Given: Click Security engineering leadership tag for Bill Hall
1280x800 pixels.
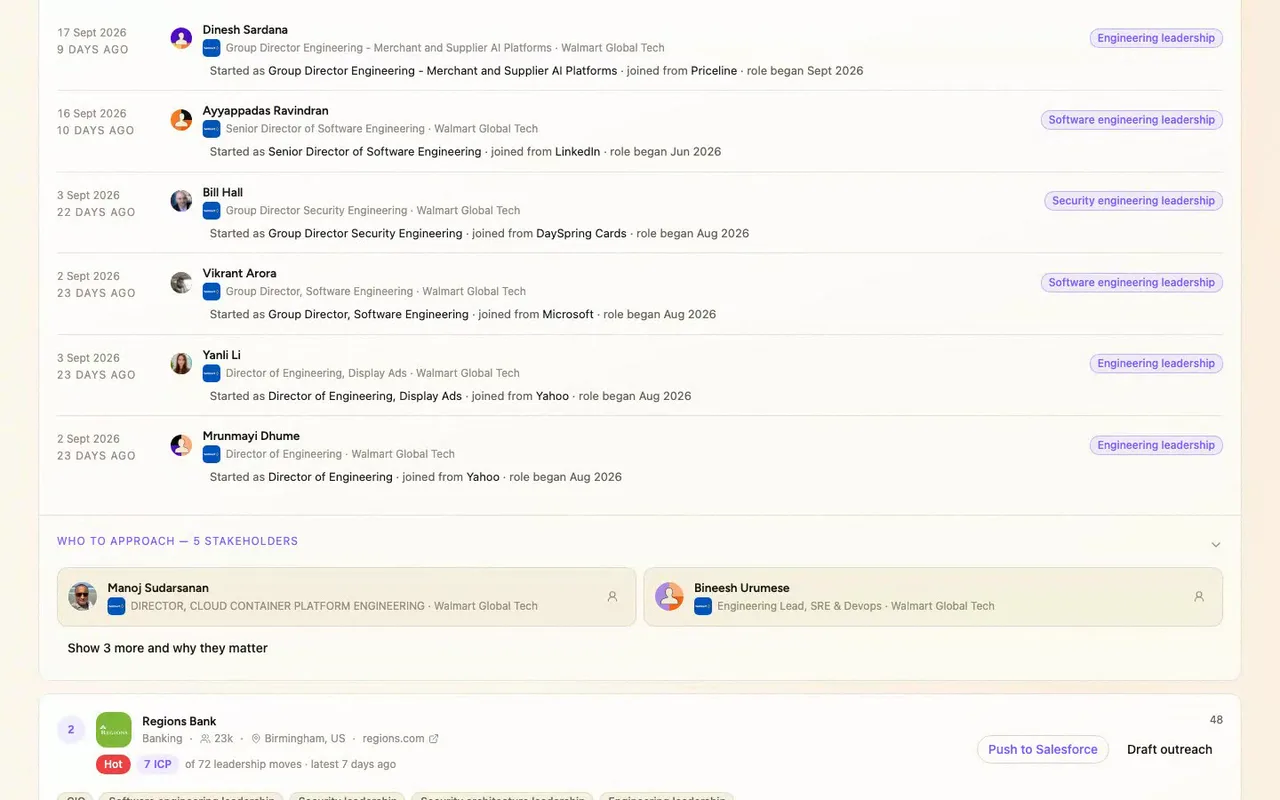Looking at the screenshot, I should pyautogui.click(x=1134, y=201).
